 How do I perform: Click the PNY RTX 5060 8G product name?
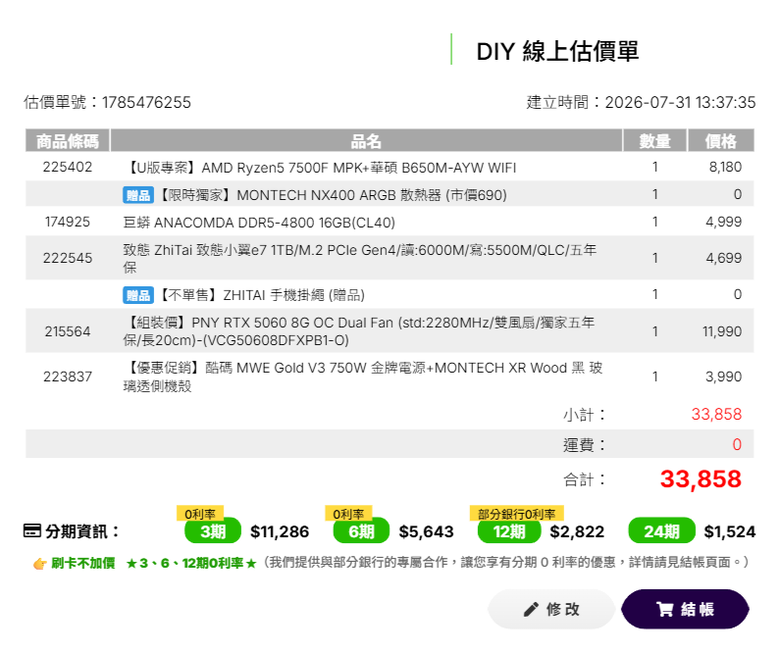point(359,331)
